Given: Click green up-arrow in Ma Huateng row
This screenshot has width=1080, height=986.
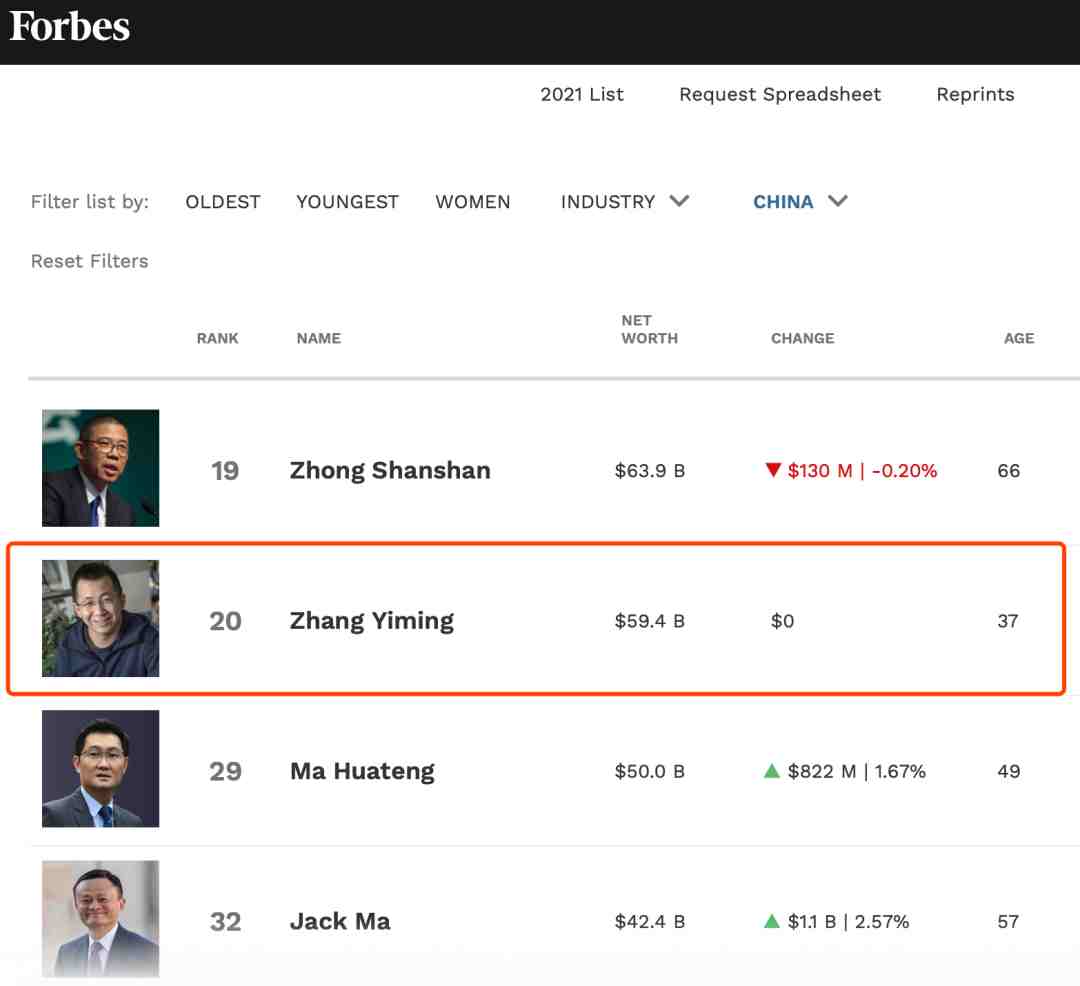Looking at the screenshot, I should 772,770.
